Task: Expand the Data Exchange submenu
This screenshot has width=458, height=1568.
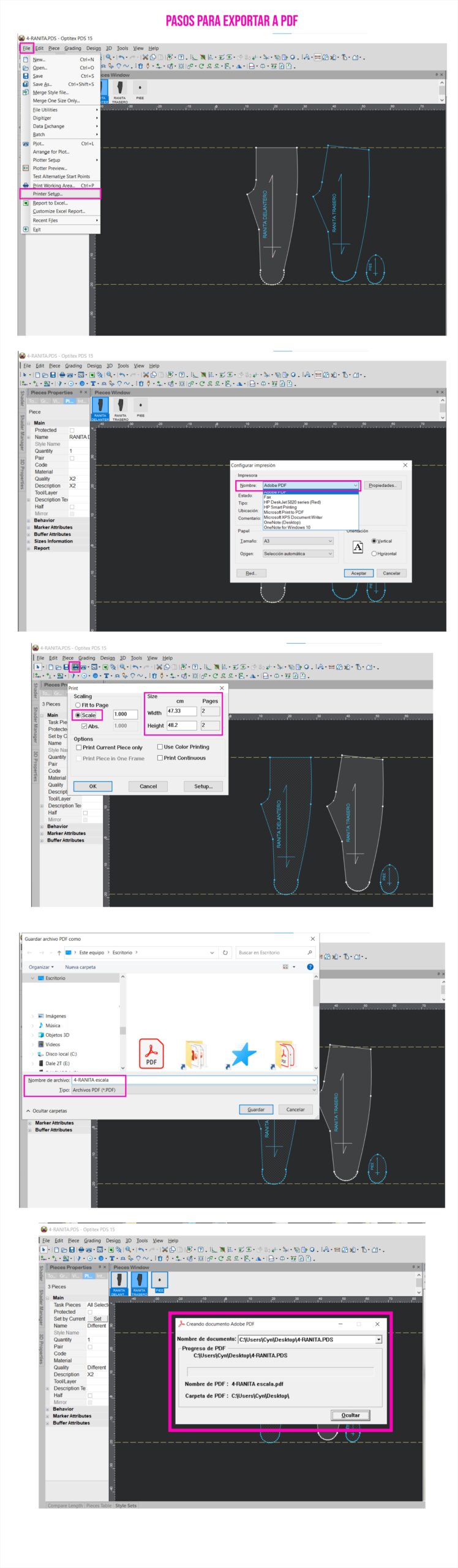Action: coord(66,126)
